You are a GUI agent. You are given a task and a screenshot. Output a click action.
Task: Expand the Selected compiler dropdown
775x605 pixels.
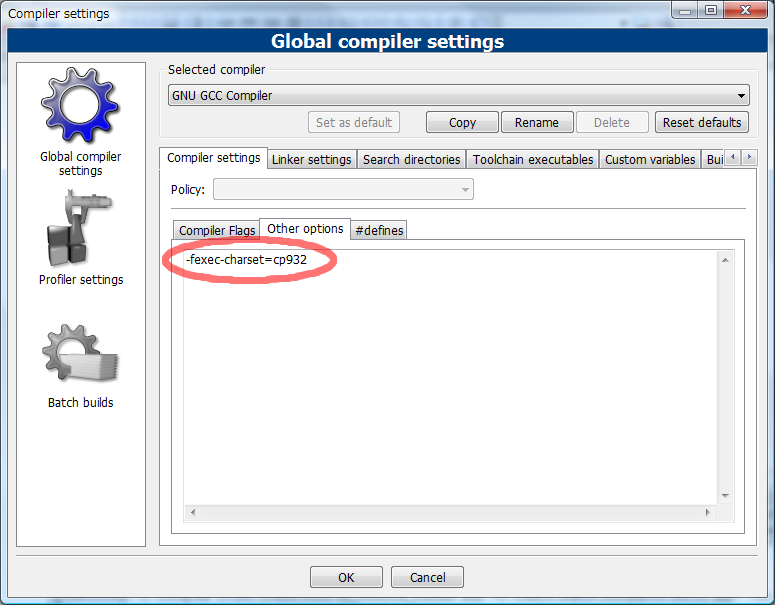[459, 95]
